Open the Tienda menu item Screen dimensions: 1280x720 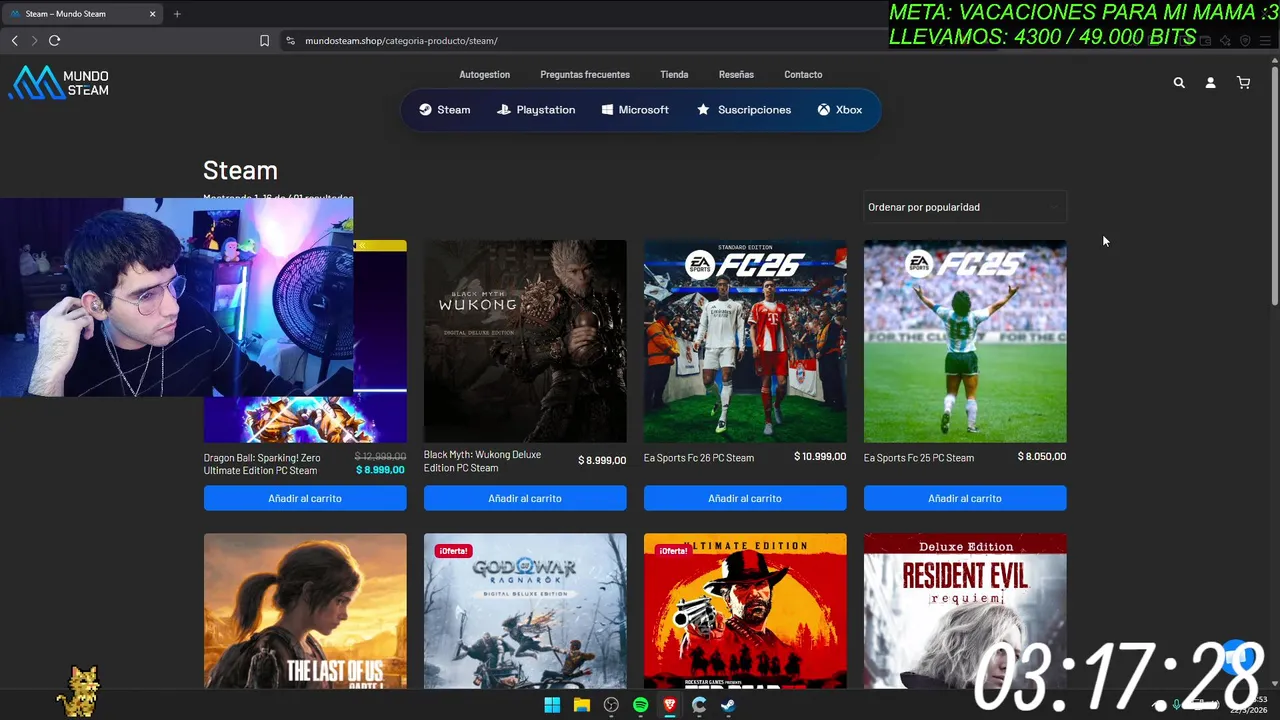point(674,75)
